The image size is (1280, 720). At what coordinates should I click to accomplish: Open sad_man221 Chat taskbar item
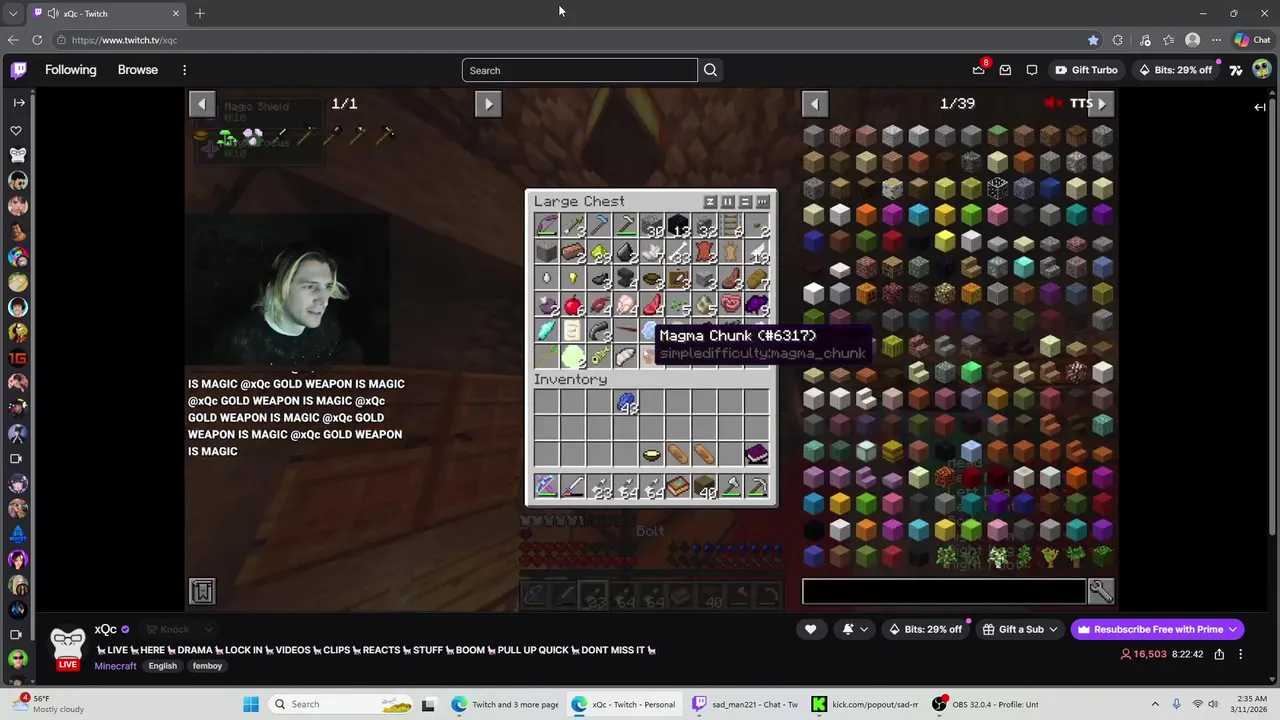[746, 704]
